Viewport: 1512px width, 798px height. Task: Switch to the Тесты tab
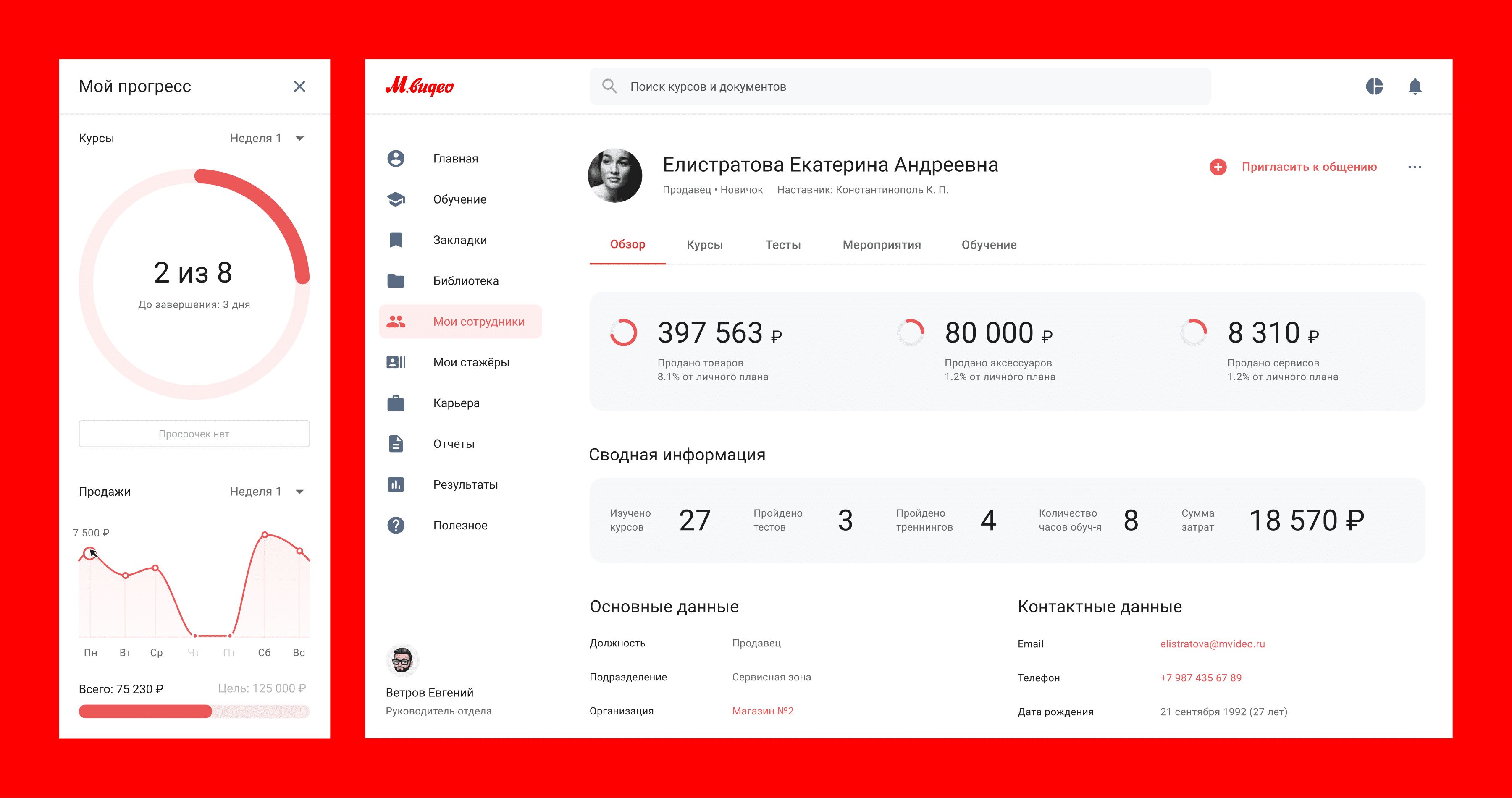point(782,245)
